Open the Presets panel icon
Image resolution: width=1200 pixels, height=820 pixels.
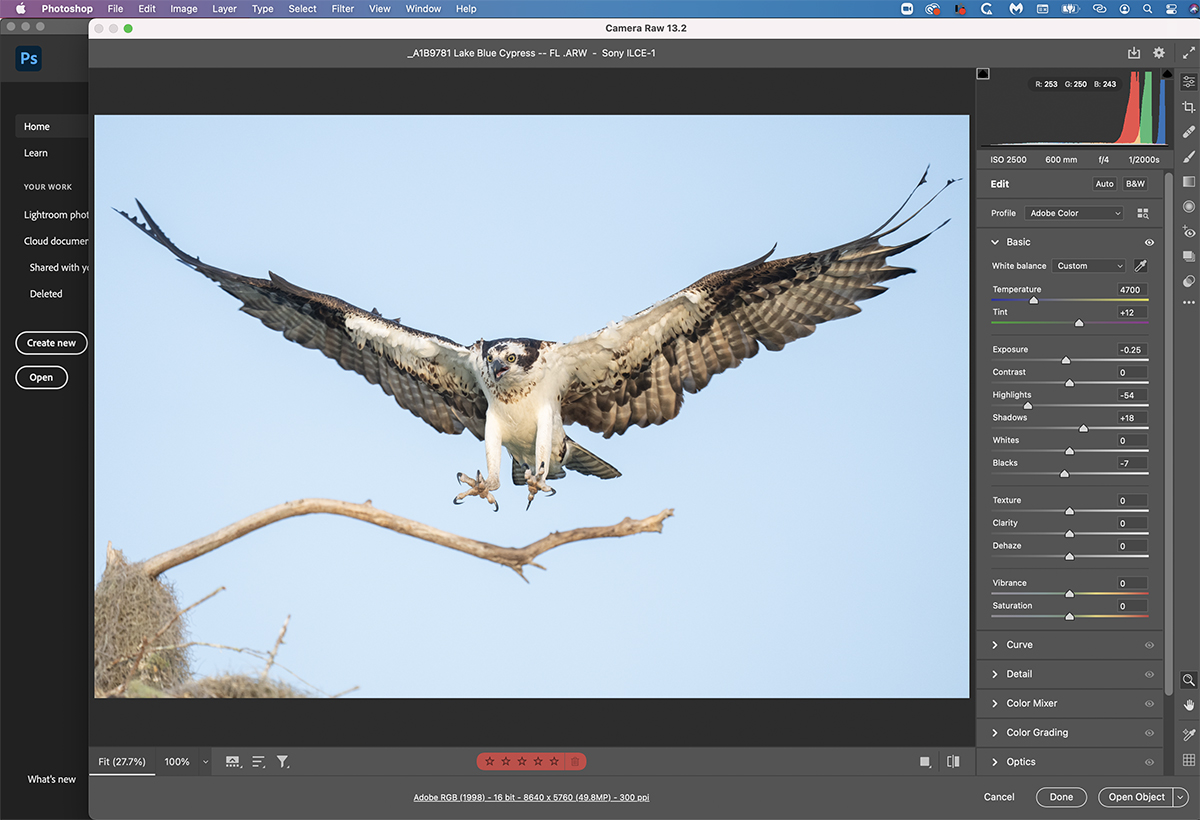[1188, 281]
